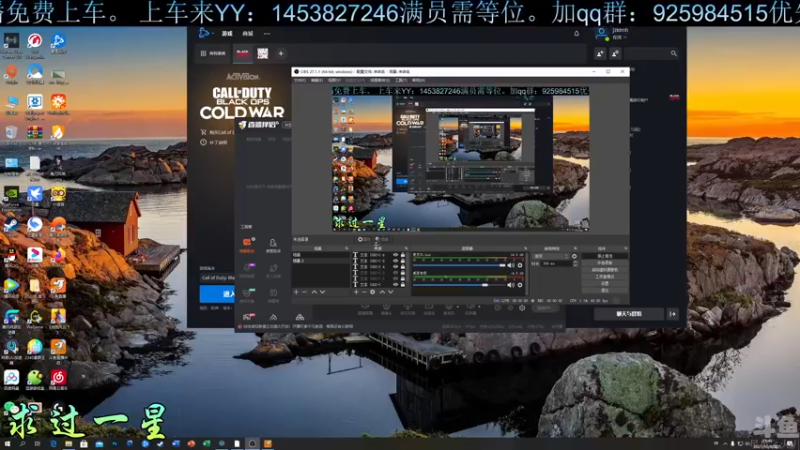
Task: Toggle visibility of 文本 (GDI+) 3 source
Action: point(395,273)
